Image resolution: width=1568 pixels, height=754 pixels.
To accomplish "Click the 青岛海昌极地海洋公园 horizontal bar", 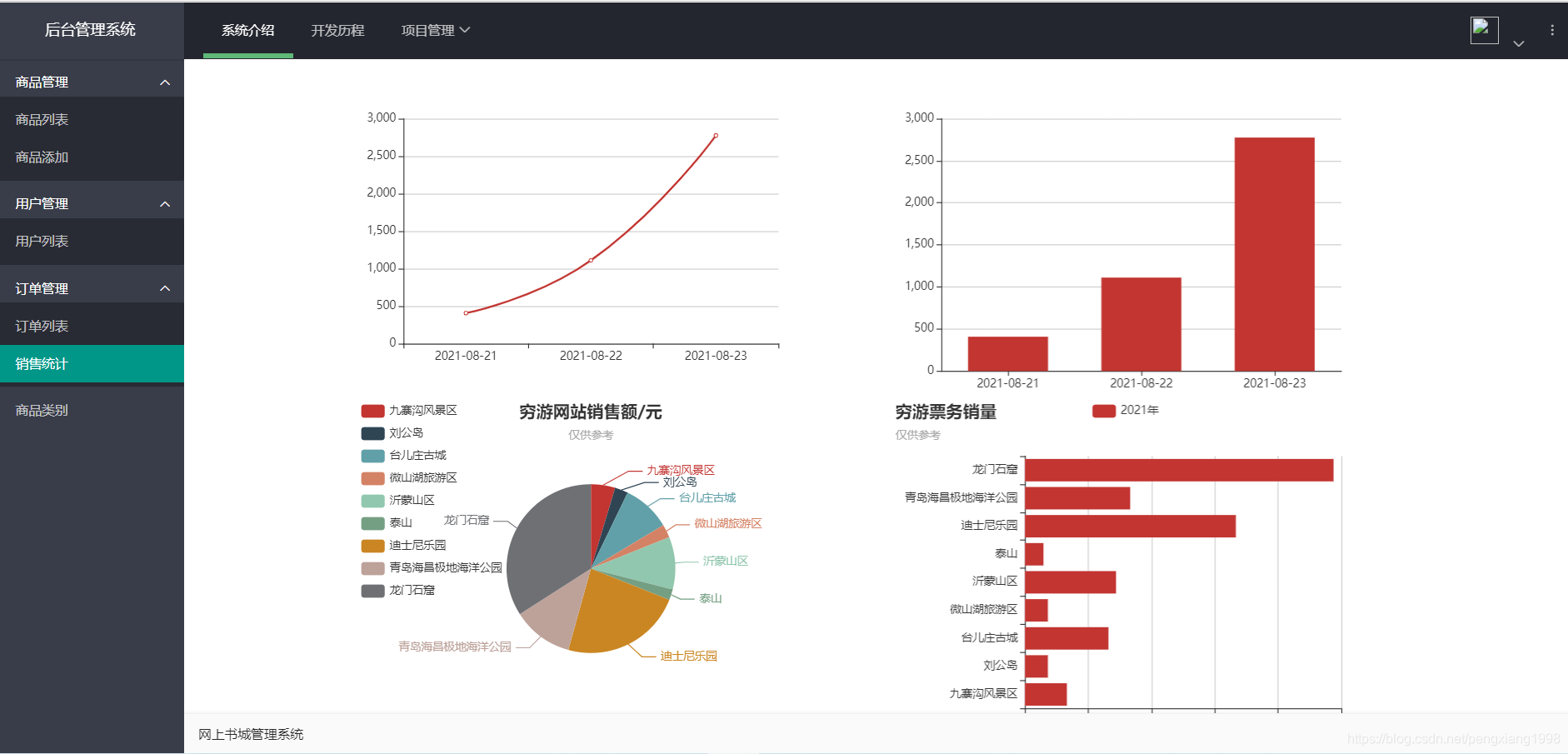I will click(x=1078, y=498).
